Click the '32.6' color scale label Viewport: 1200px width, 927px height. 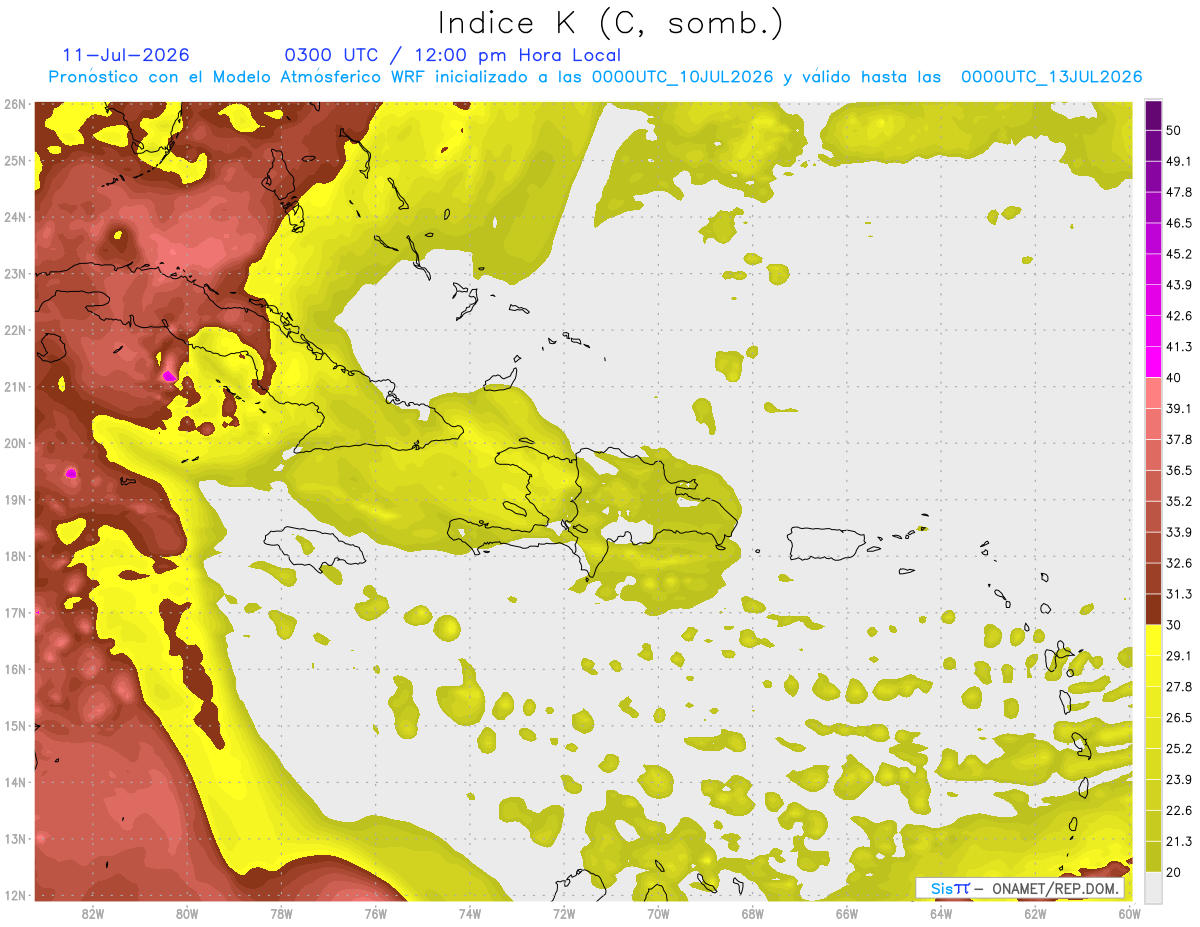[x=1179, y=563]
